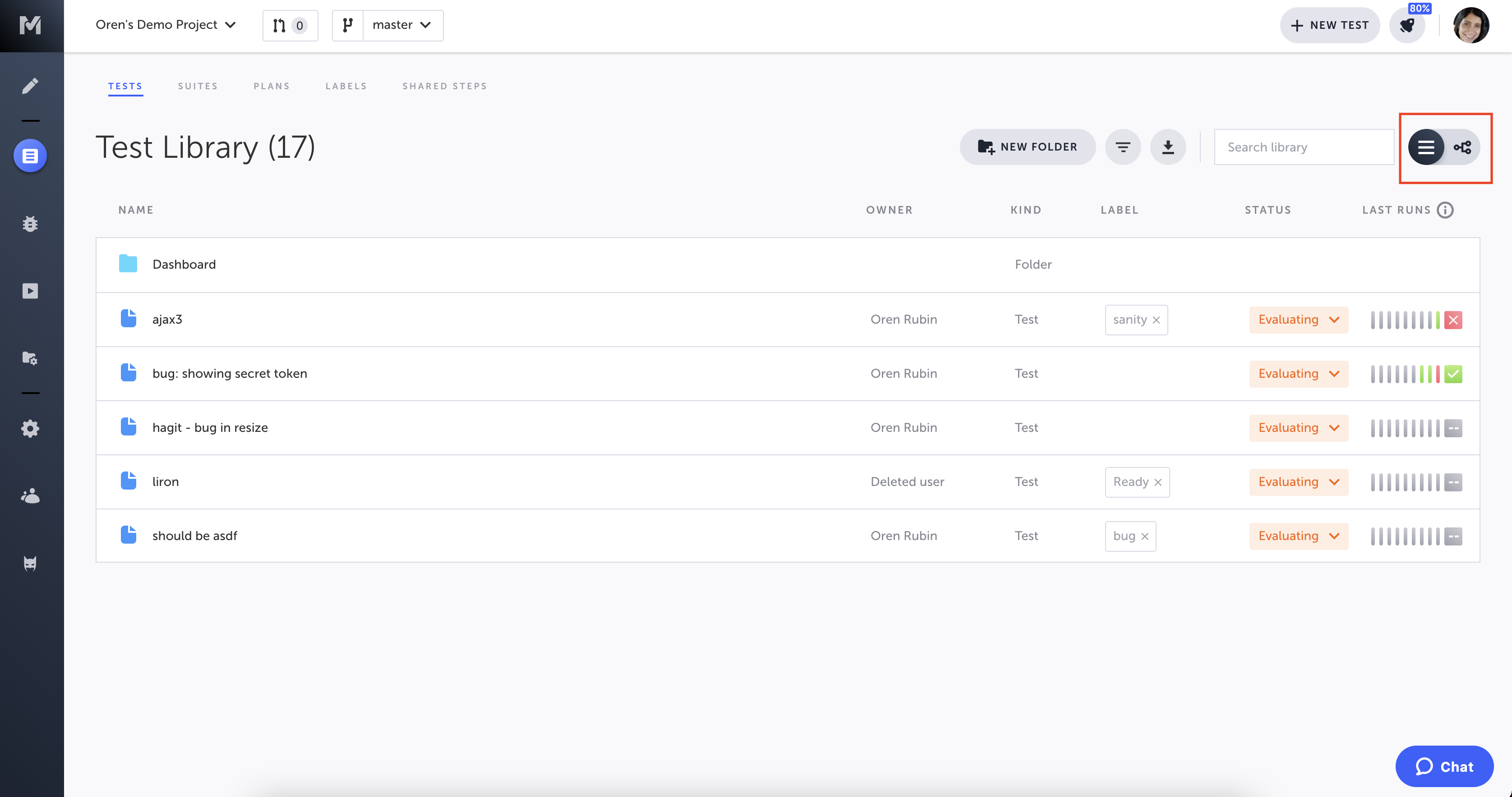Viewport: 1512px width, 797px height.
Task: Switch to the Shared Steps tab
Action: (444, 86)
